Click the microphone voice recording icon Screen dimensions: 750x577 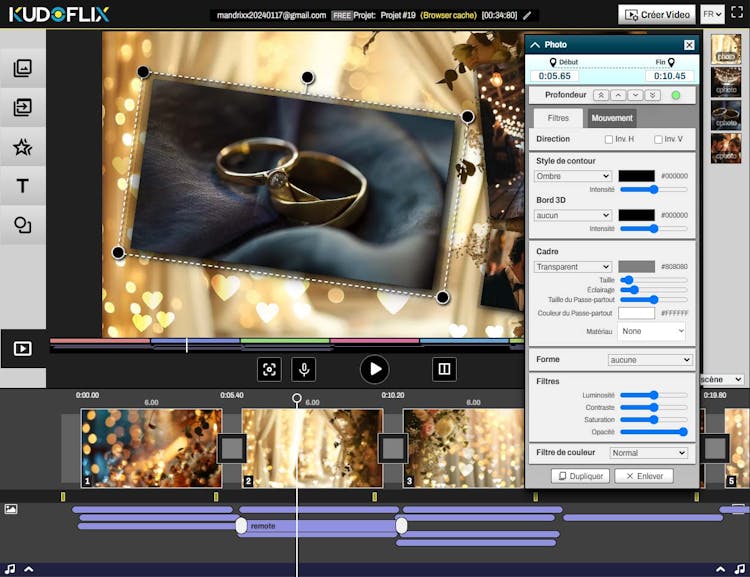pos(304,369)
